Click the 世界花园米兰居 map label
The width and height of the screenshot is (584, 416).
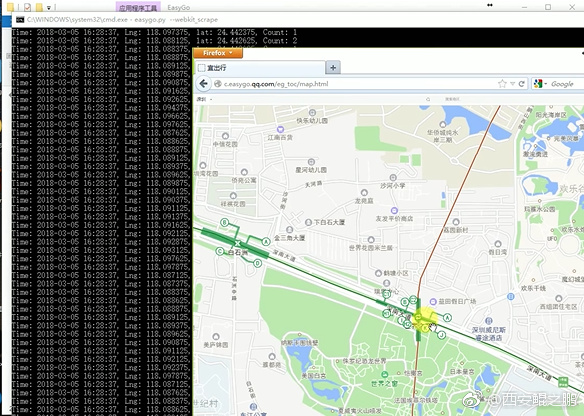pos(371,248)
